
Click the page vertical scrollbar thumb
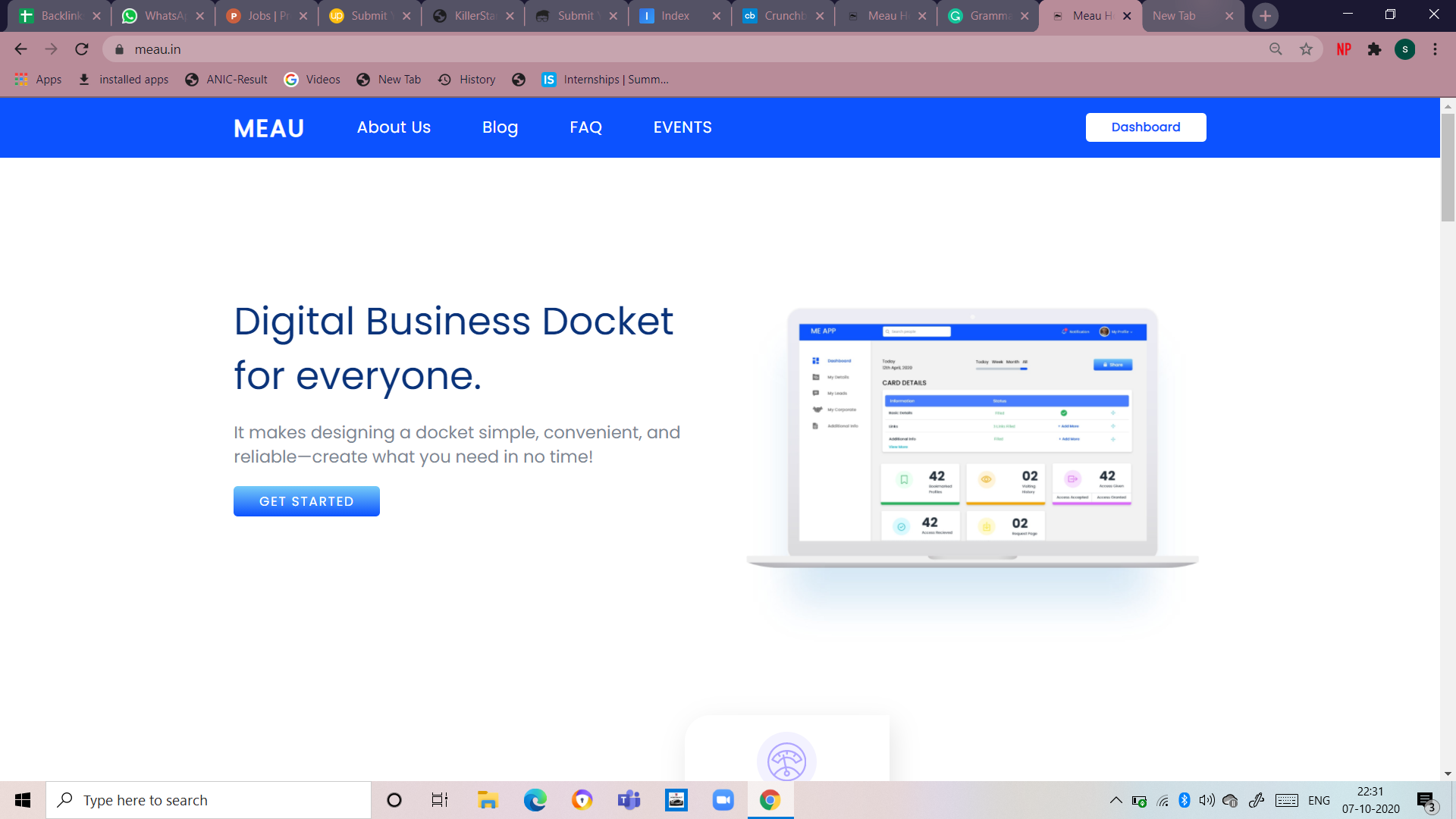coord(1448,167)
